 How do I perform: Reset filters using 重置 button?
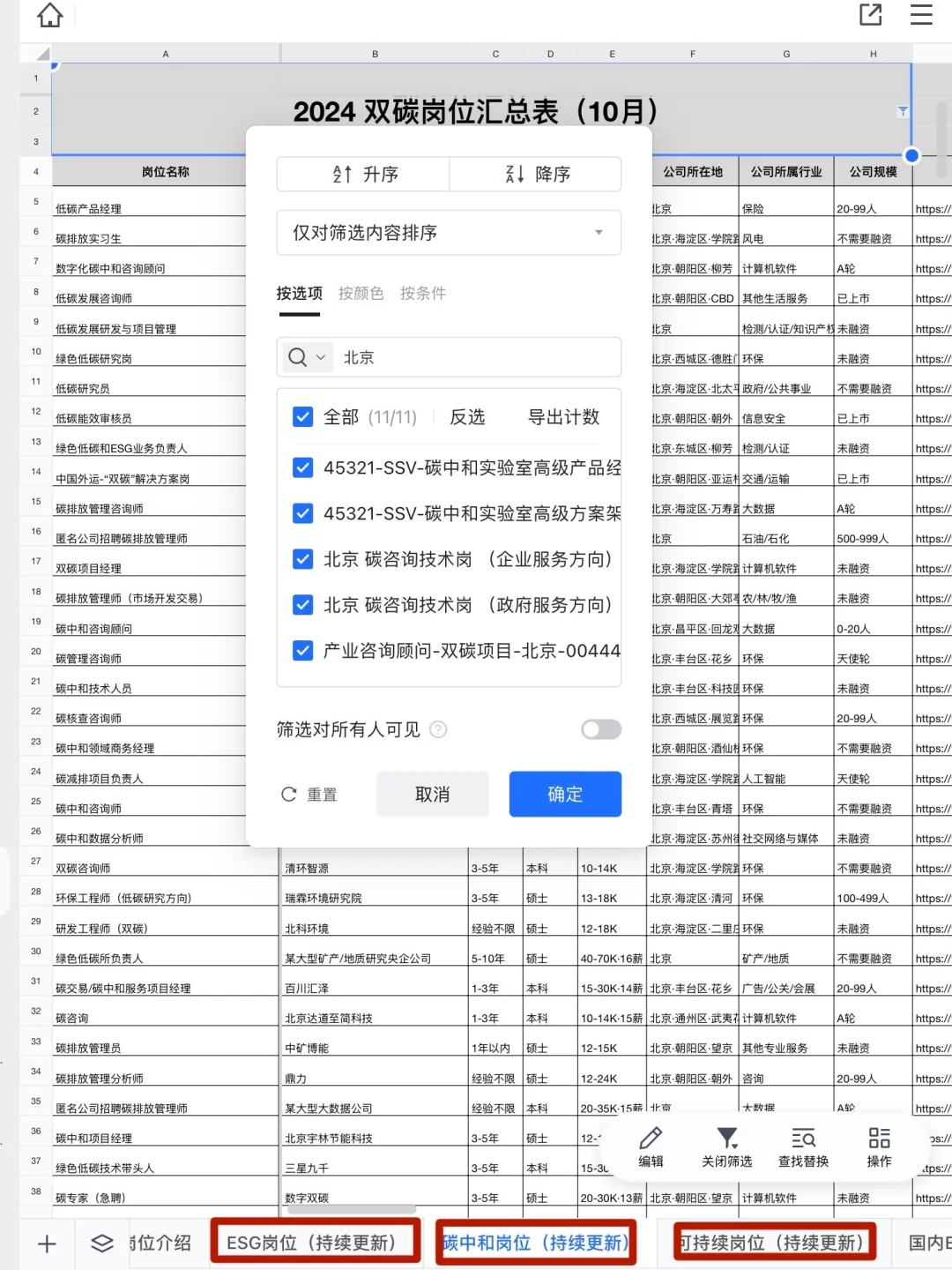coord(309,794)
